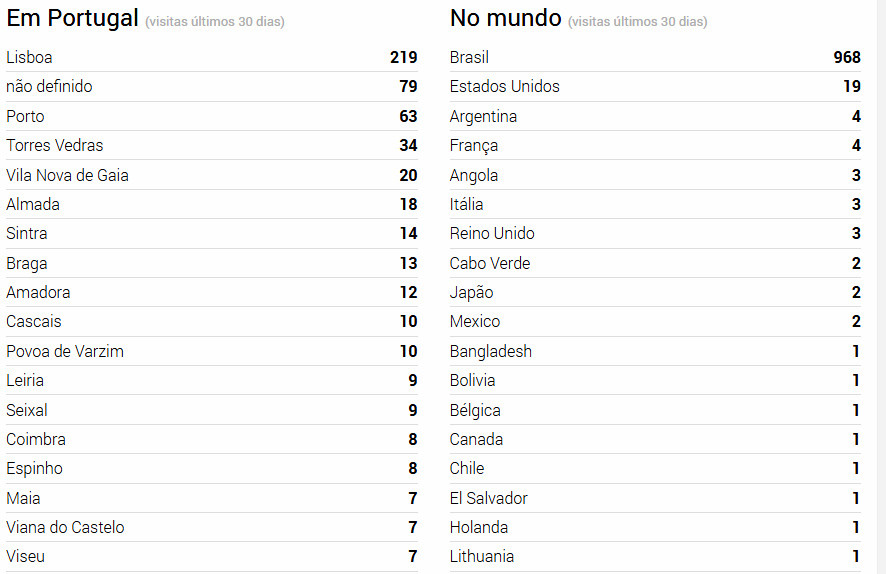886x574 pixels.
Task: Click the Torres Vedras row
Action: click(55, 146)
